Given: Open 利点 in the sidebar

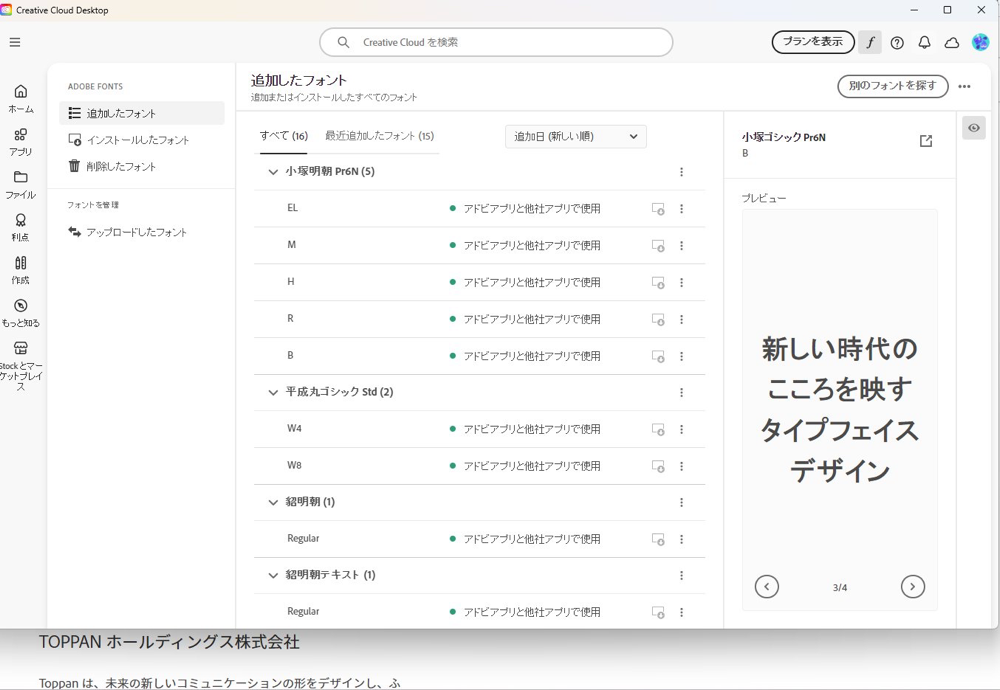Looking at the screenshot, I should (x=20, y=228).
